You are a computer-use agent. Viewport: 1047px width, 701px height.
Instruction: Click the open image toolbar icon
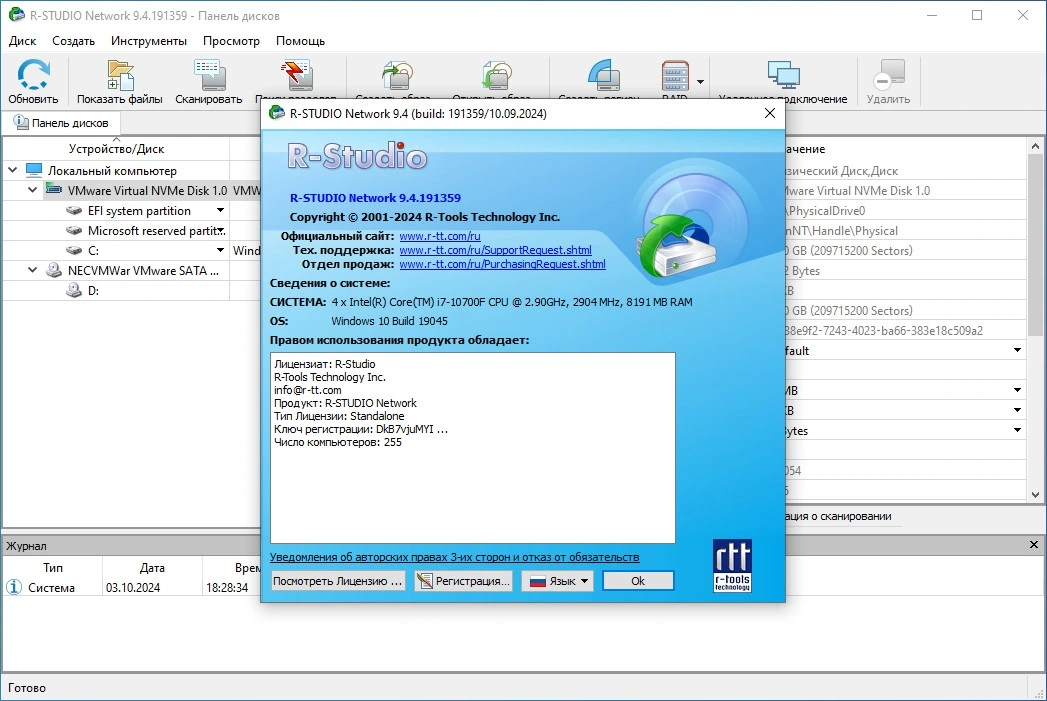(496, 75)
